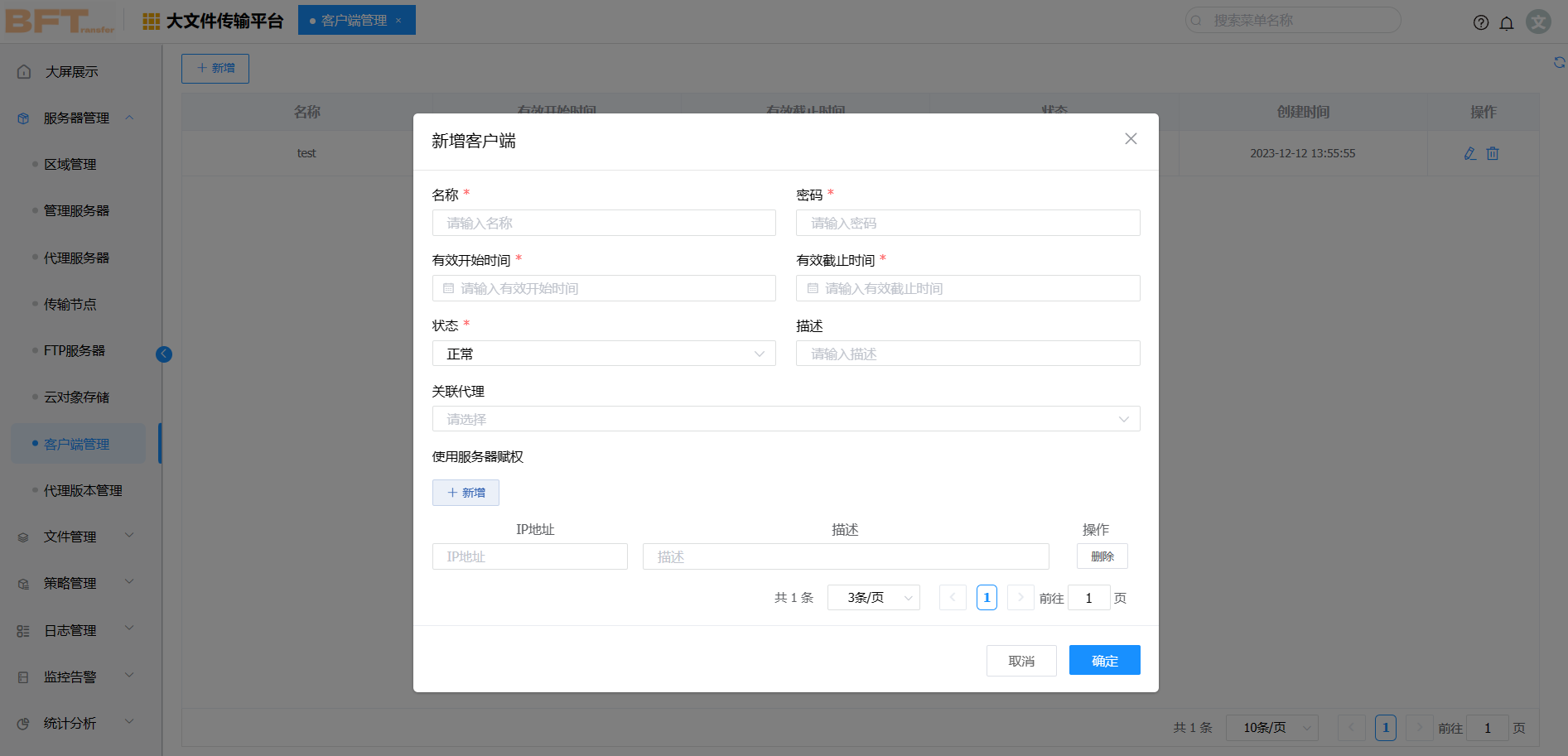1568x756 pixels.
Task: Click the 确定 confirm button
Action: tap(1104, 660)
